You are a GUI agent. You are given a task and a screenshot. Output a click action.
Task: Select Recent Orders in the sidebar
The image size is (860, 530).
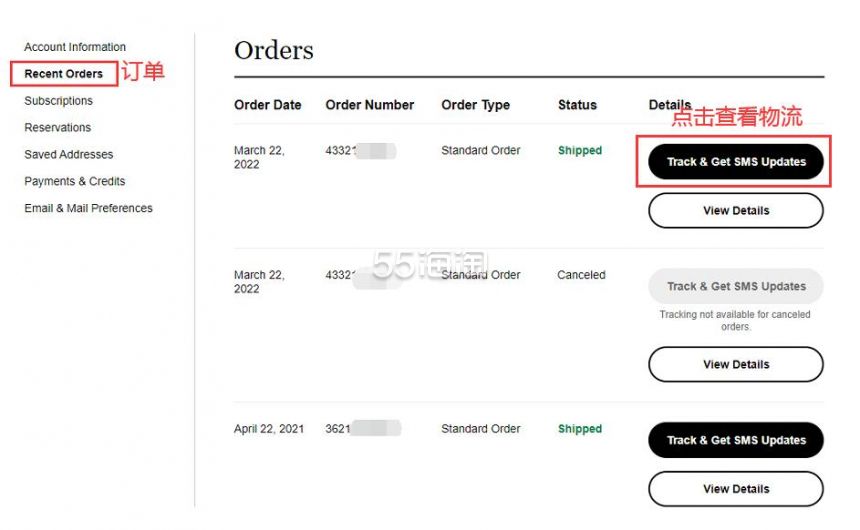64,74
